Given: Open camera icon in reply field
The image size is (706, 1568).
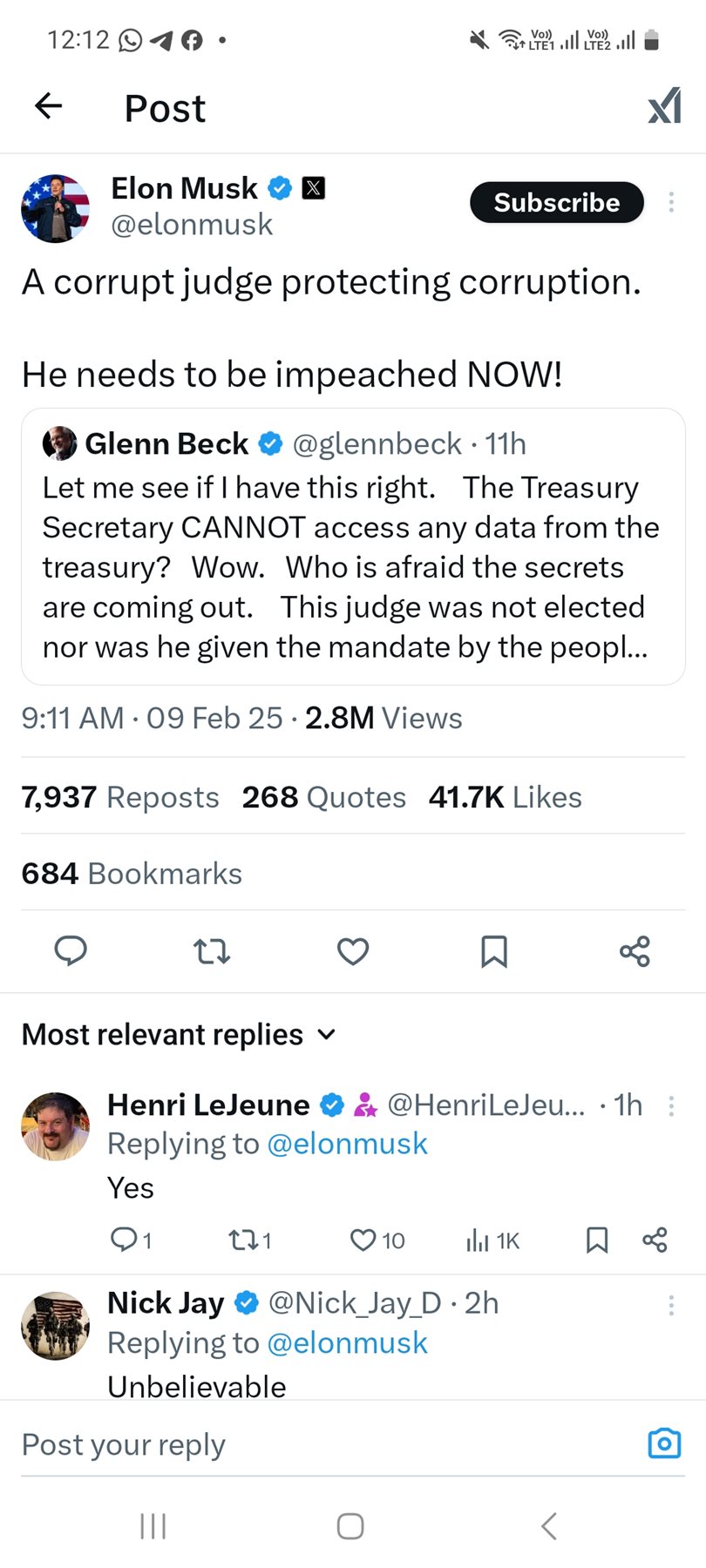Looking at the screenshot, I should point(664,1443).
